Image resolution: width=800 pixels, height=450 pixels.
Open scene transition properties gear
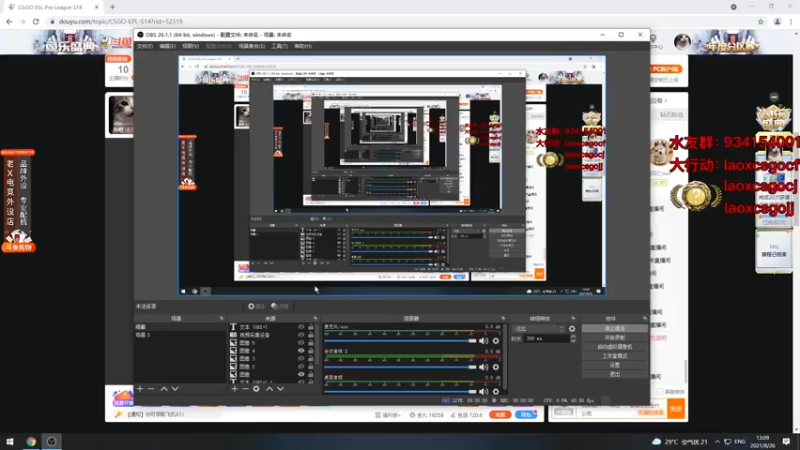[x=572, y=329]
